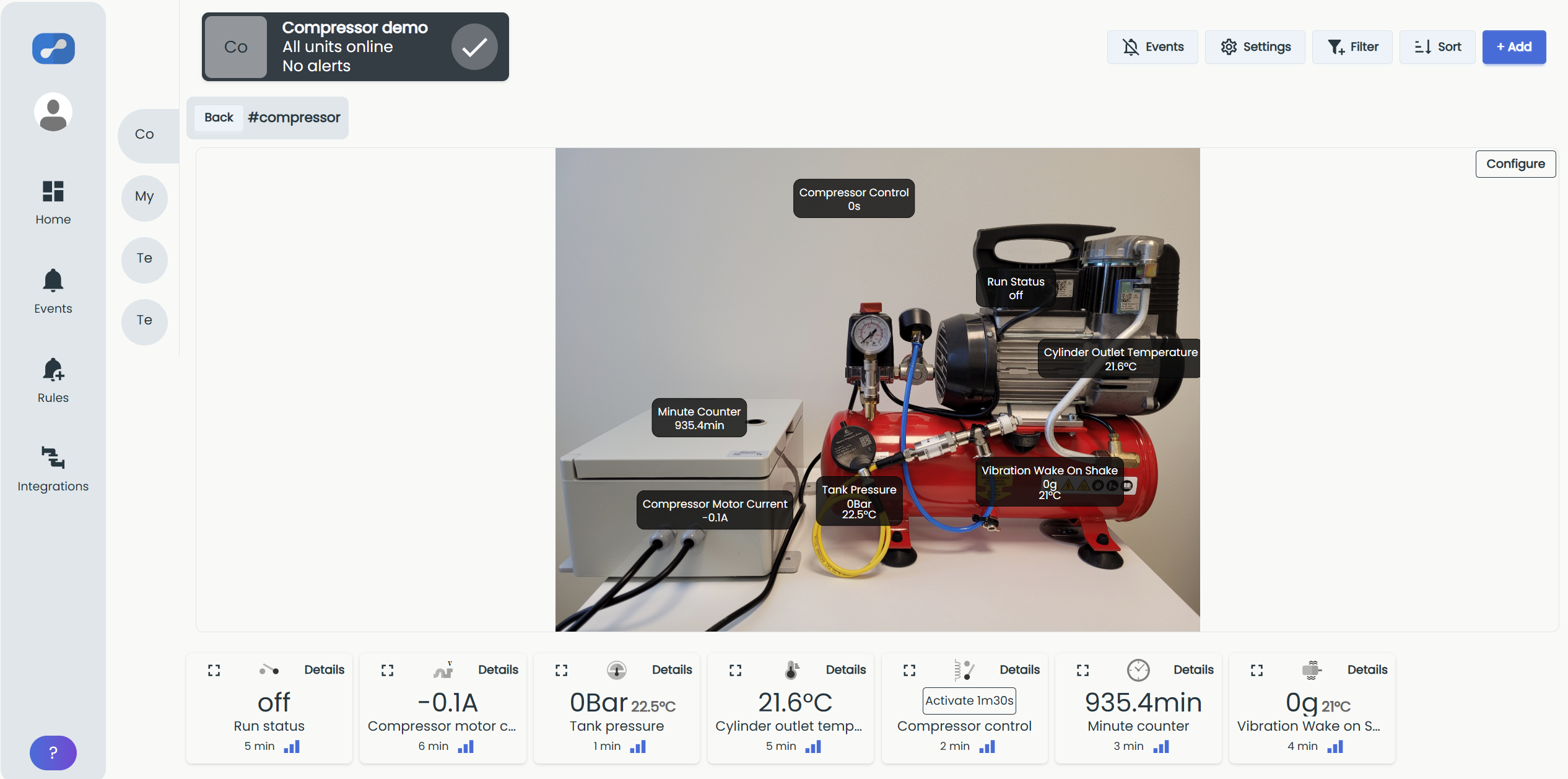The width and height of the screenshot is (1568, 779).
Task: Open Rules in the sidebar
Action: 53,381
